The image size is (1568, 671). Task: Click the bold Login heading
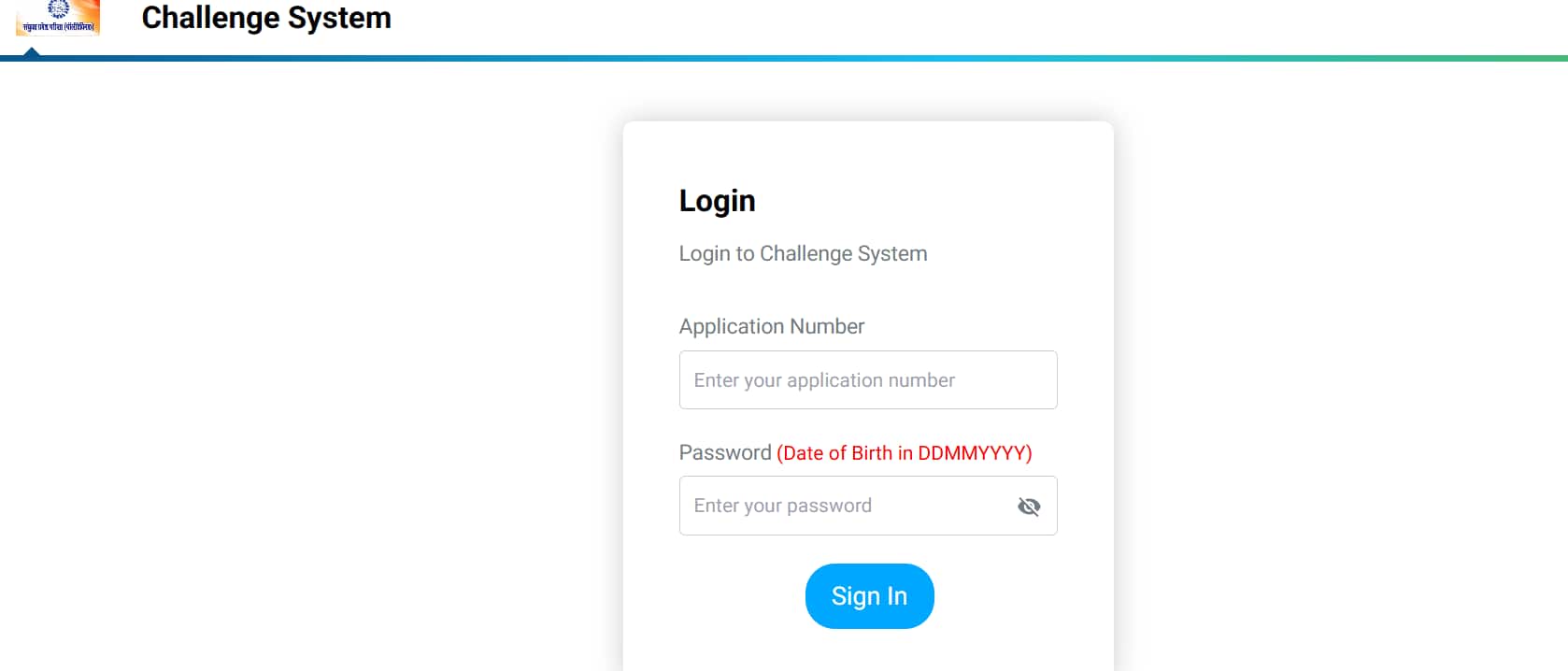[x=717, y=201]
